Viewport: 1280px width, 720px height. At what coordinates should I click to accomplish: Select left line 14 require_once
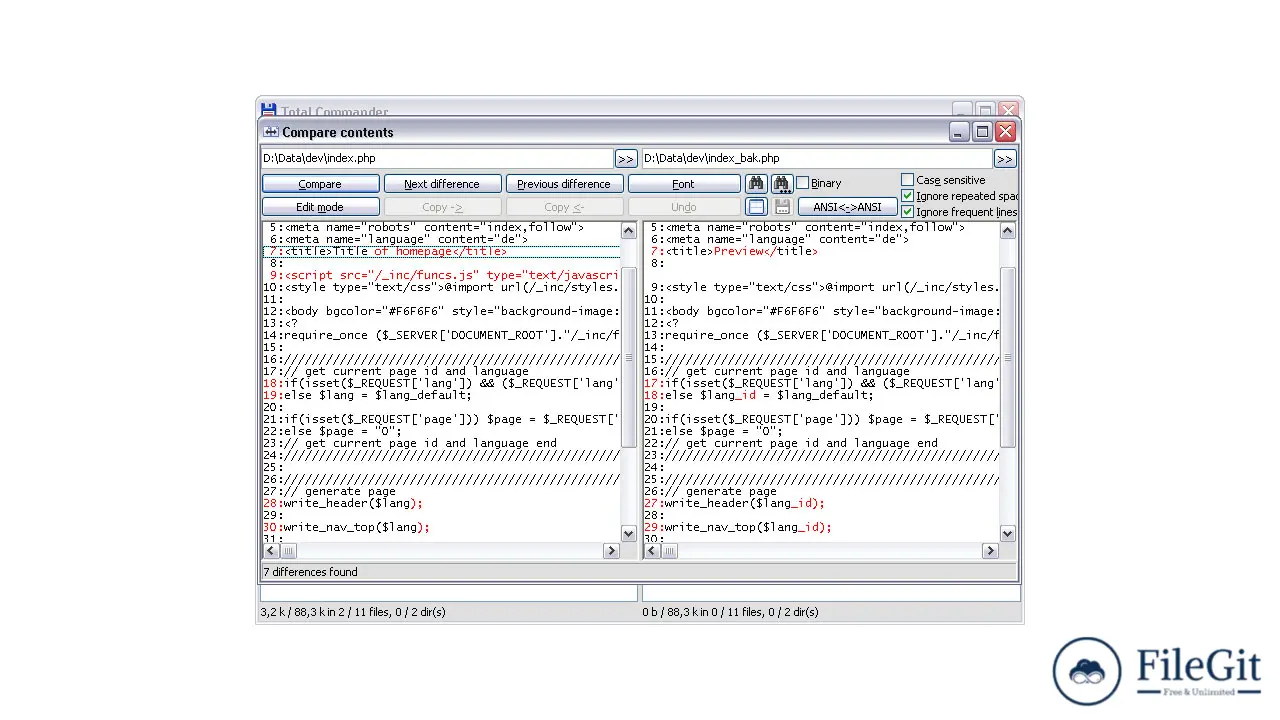(x=441, y=335)
